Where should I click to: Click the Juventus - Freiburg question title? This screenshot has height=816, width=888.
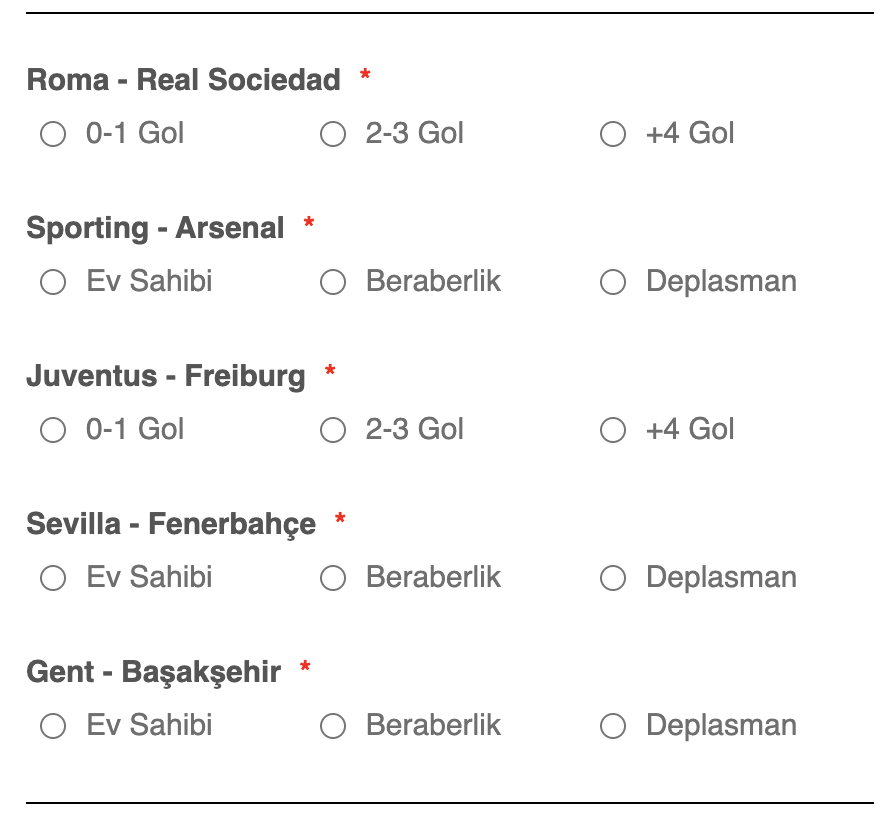point(166,376)
